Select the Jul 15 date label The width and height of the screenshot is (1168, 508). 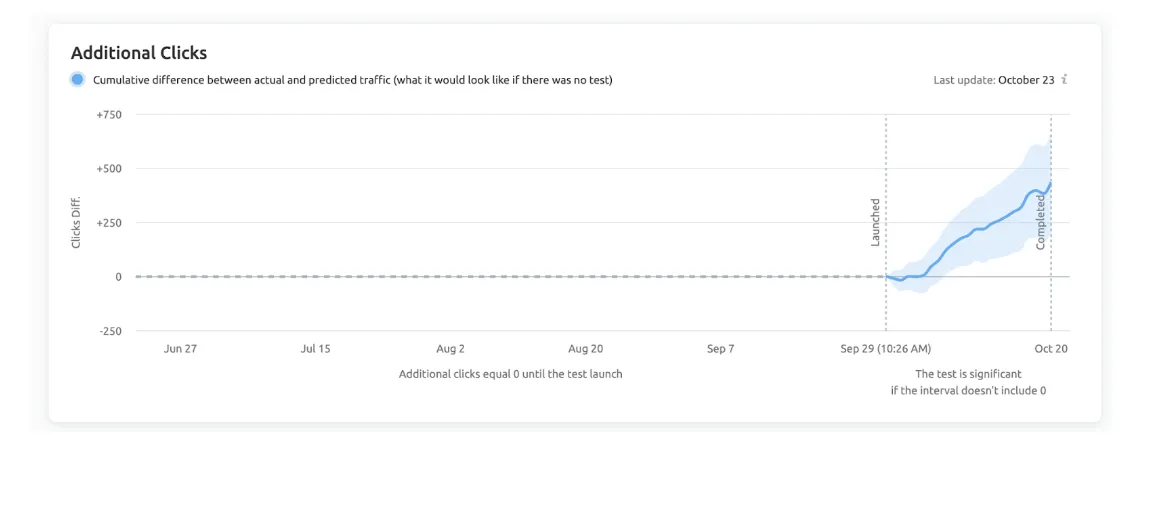[x=315, y=349]
